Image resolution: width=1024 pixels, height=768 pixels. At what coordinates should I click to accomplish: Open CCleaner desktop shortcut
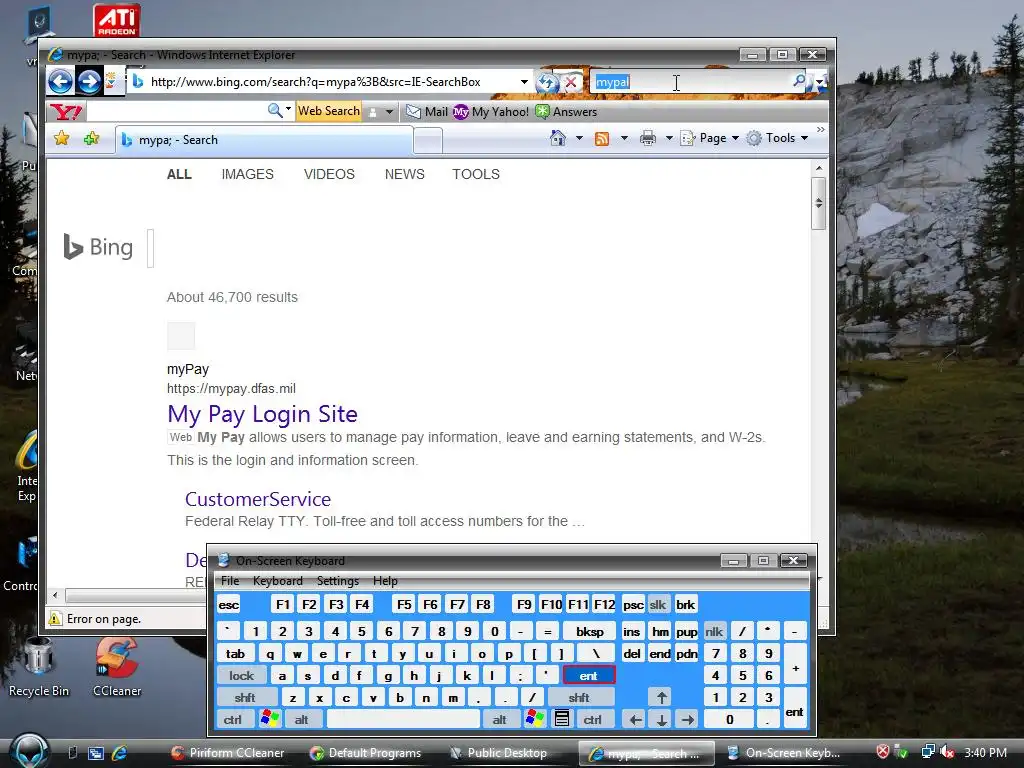117,667
